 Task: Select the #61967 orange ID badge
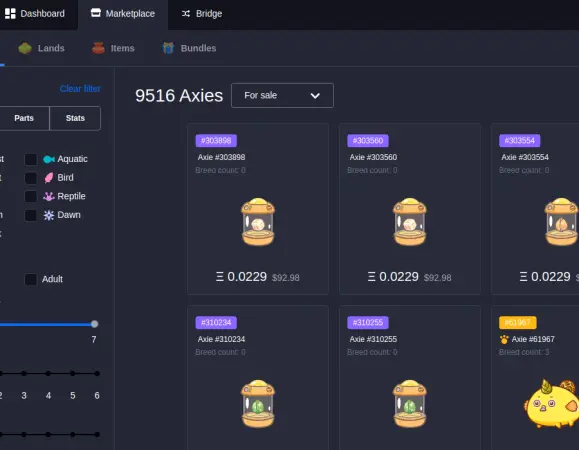point(518,323)
